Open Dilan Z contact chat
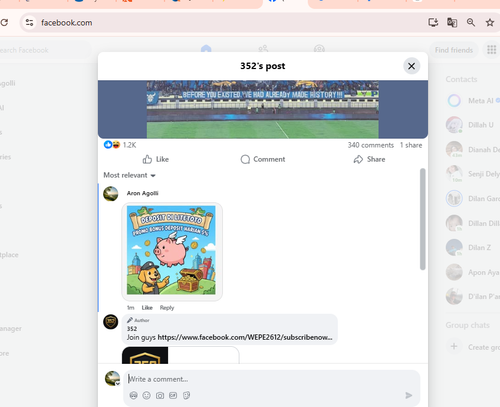Image resolution: width=500 pixels, height=407 pixels. point(472,248)
